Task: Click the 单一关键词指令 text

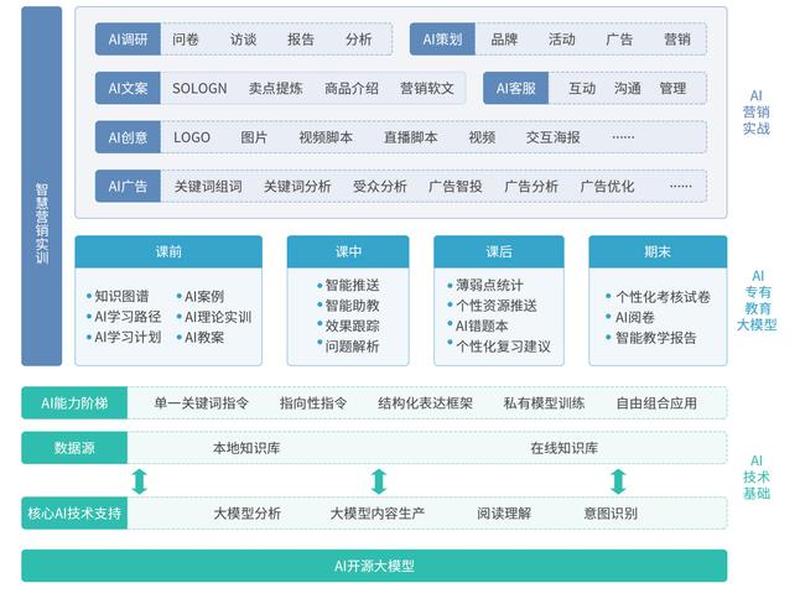Action: [201, 403]
